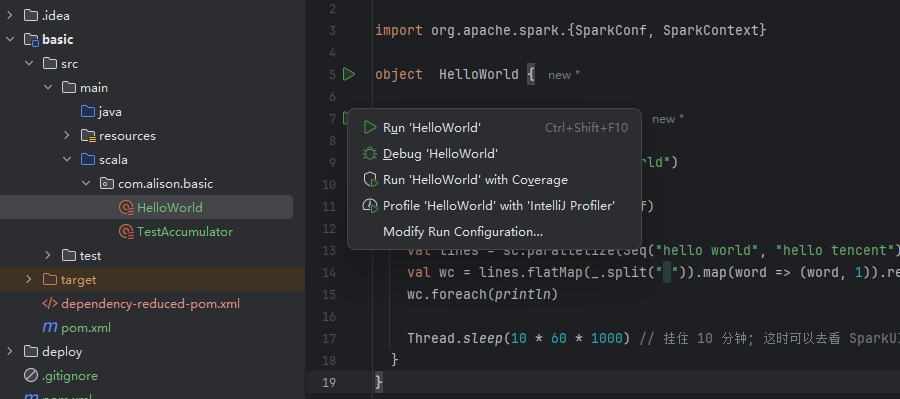This screenshot has width=900, height=399.
Task: Click the test folder icon
Action: click(x=69, y=255)
